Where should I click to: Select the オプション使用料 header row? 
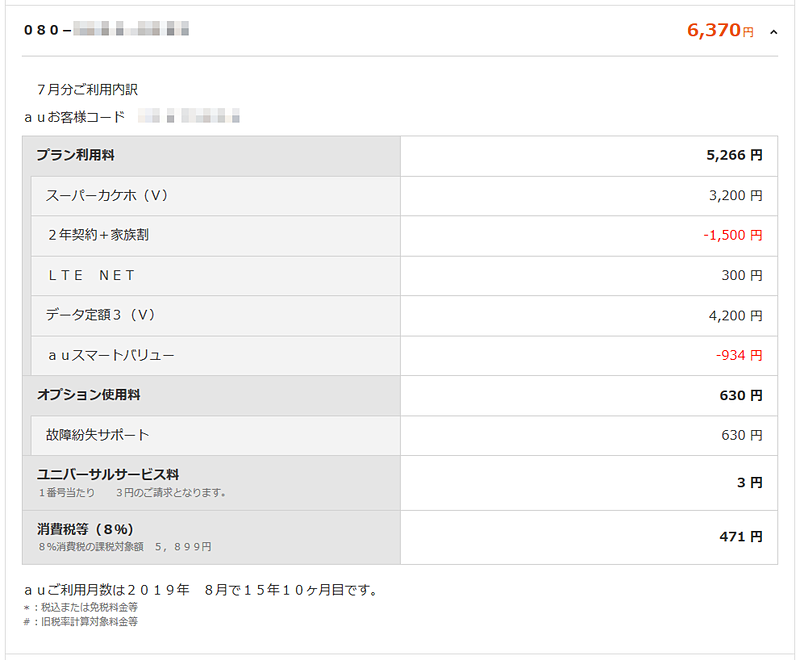click(x=88, y=395)
